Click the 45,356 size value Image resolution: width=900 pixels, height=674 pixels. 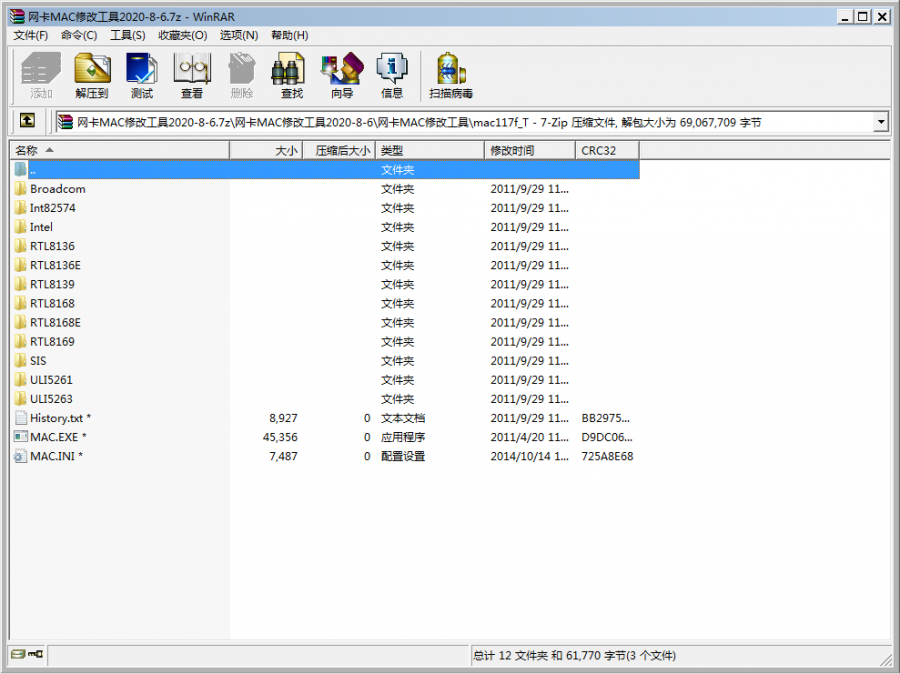pyautogui.click(x=280, y=437)
